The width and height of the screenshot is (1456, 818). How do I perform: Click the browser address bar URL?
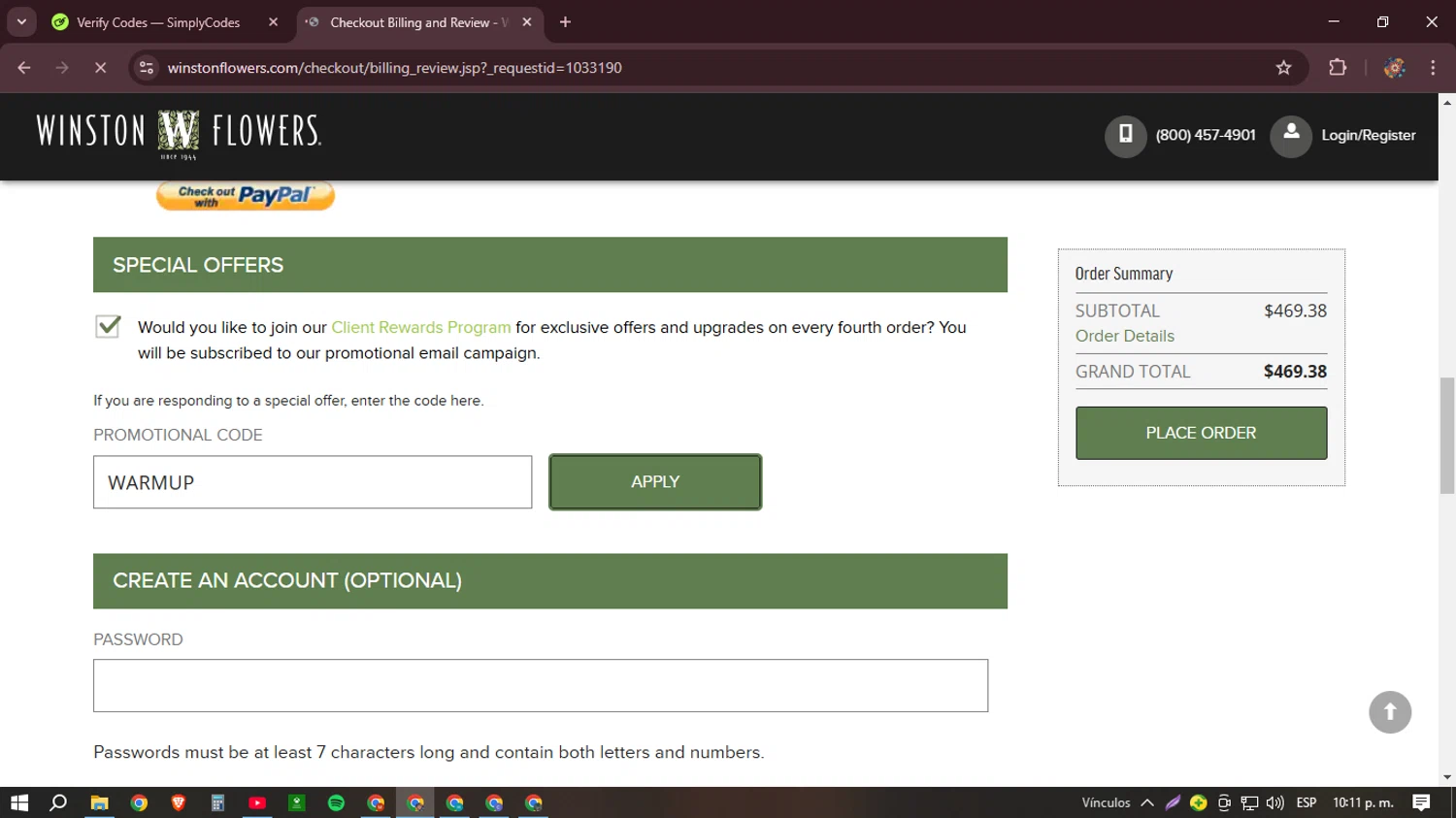(394, 68)
